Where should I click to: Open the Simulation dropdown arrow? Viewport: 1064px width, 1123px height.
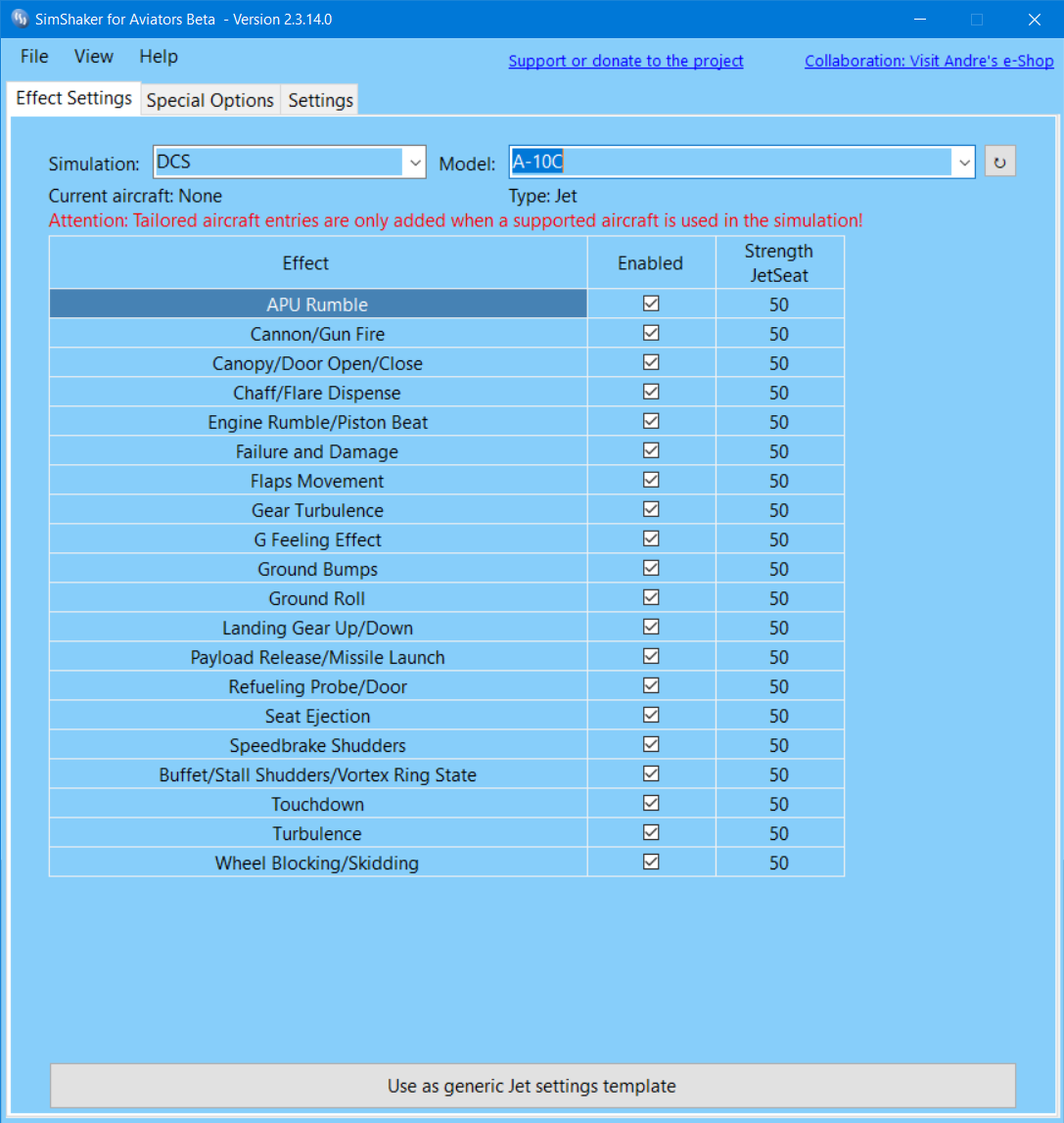pyautogui.click(x=415, y=163)
